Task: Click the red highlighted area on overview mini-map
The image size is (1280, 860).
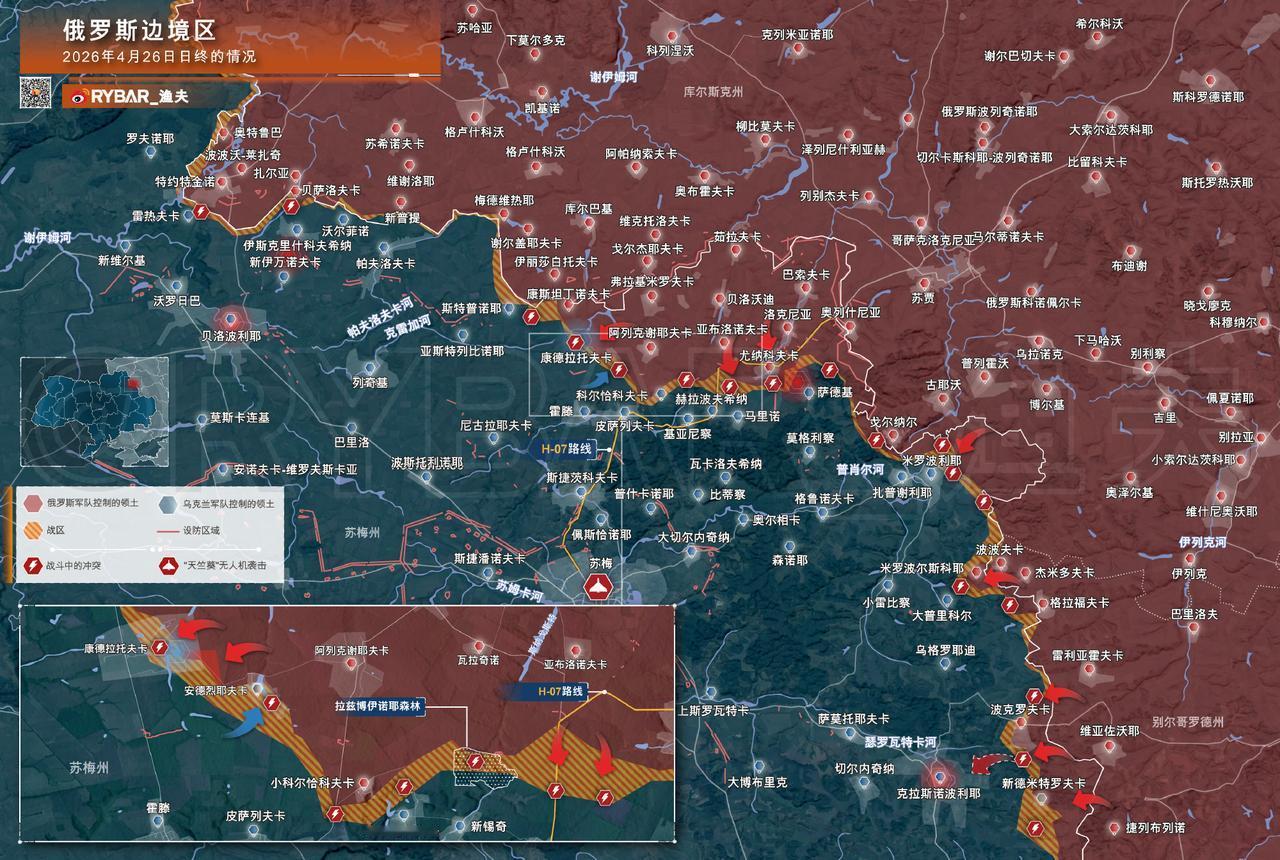Action: (134, 382)
